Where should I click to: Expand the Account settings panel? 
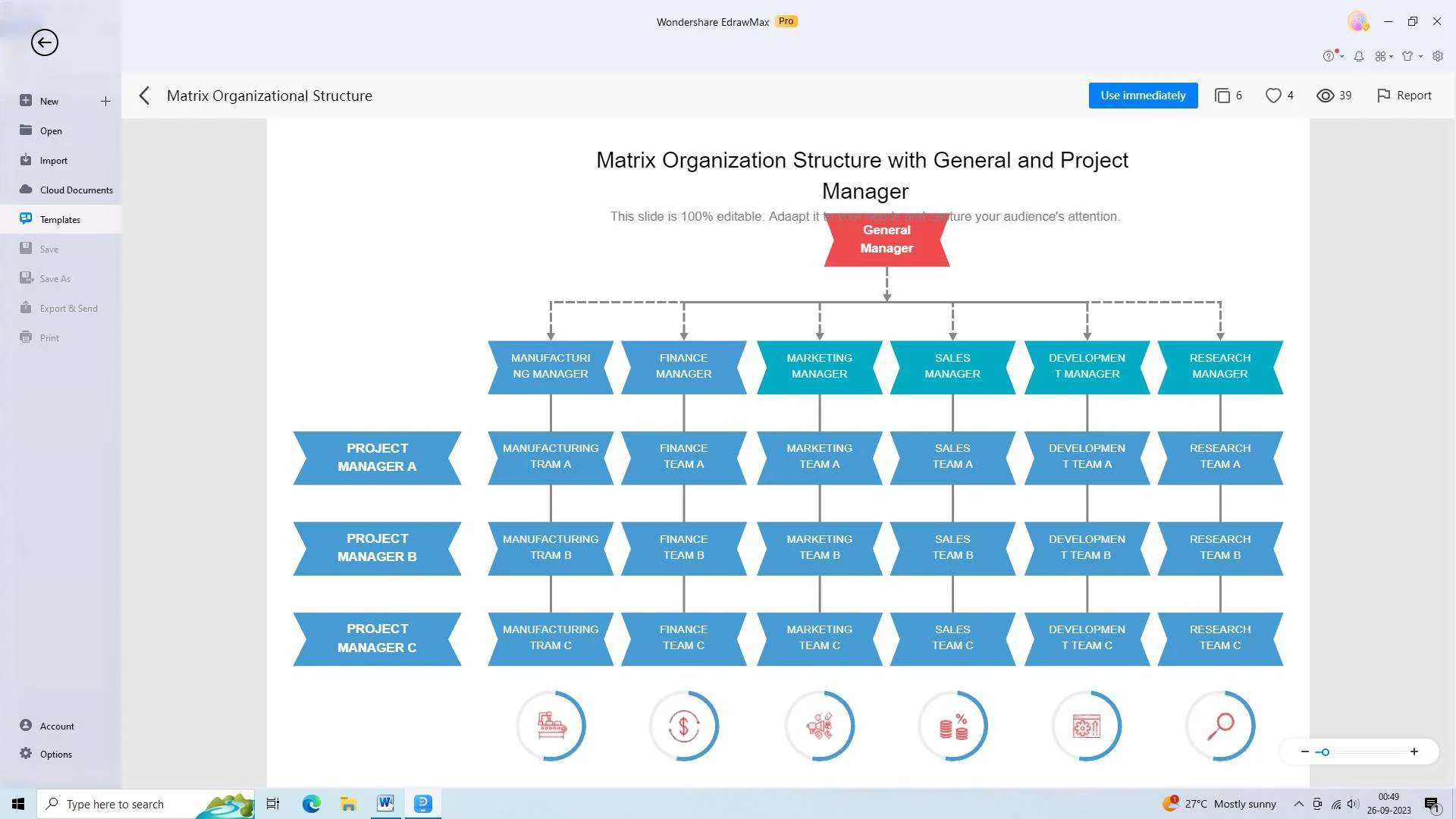tap(56, 725)
